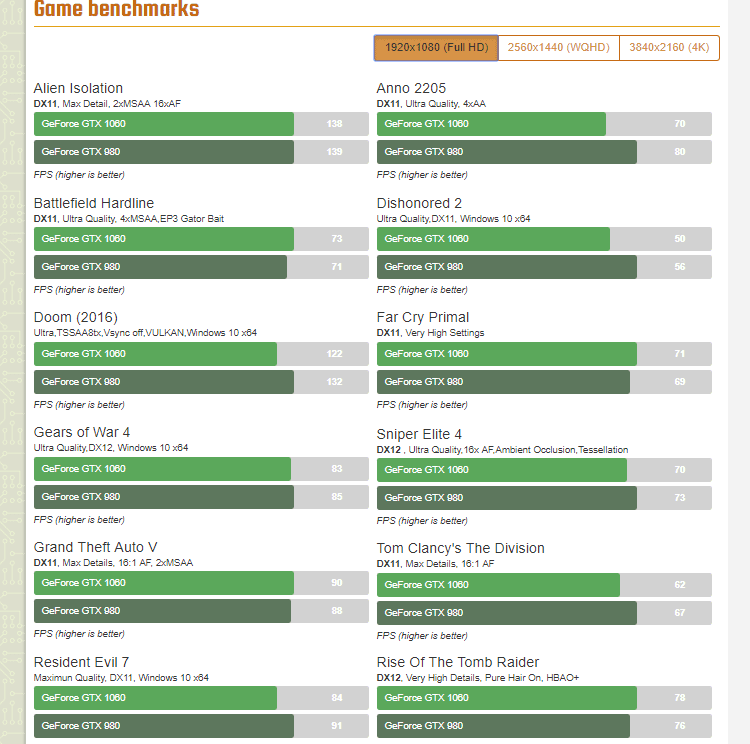The image size is (750, 744).
Task: Click the Far Cry Primal title
Action: 423,317
